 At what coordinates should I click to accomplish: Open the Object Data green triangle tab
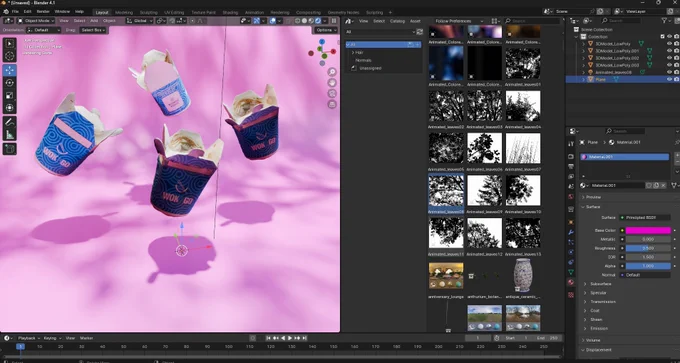pos(571,272)
